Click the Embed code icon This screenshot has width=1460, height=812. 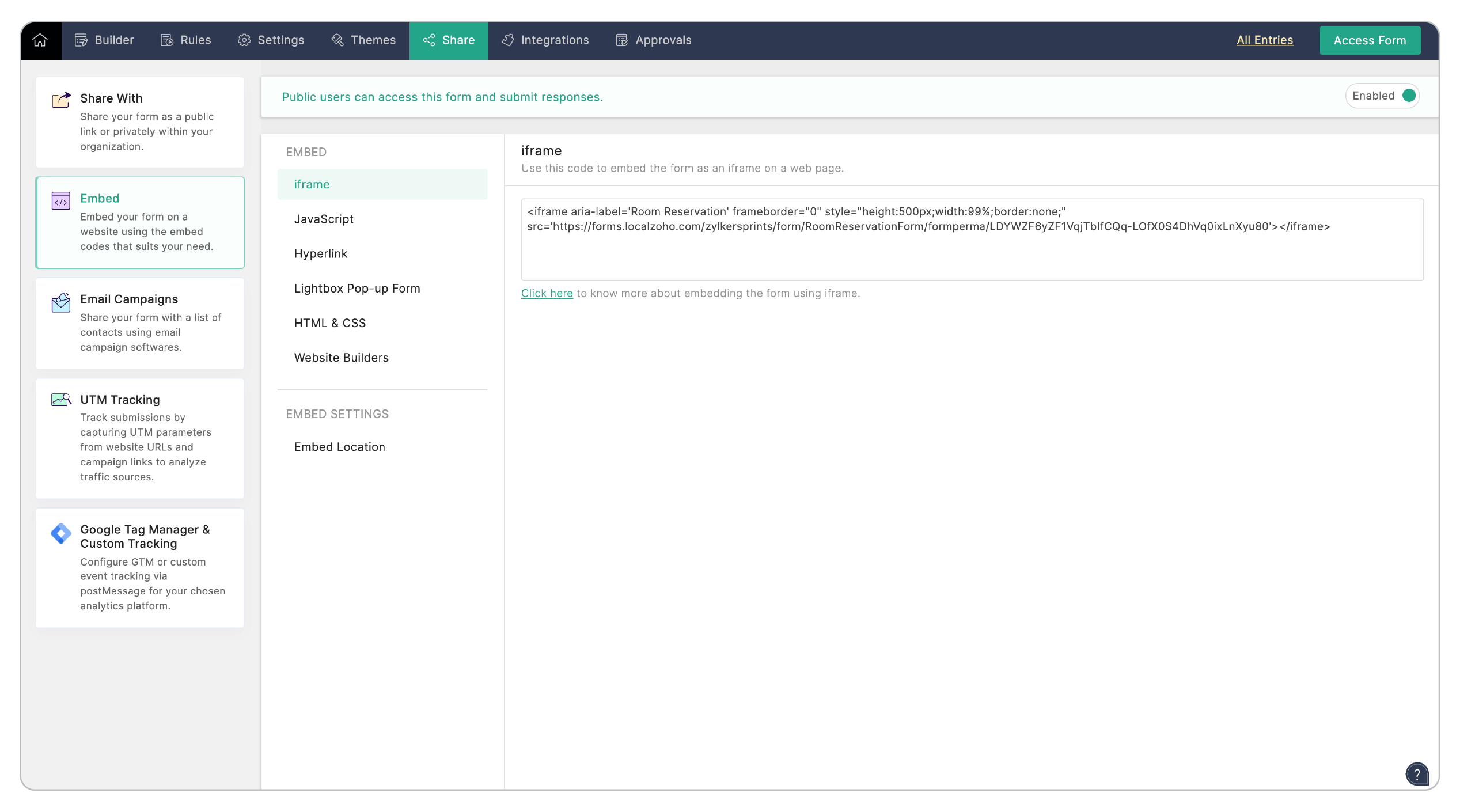click(60, 201)
